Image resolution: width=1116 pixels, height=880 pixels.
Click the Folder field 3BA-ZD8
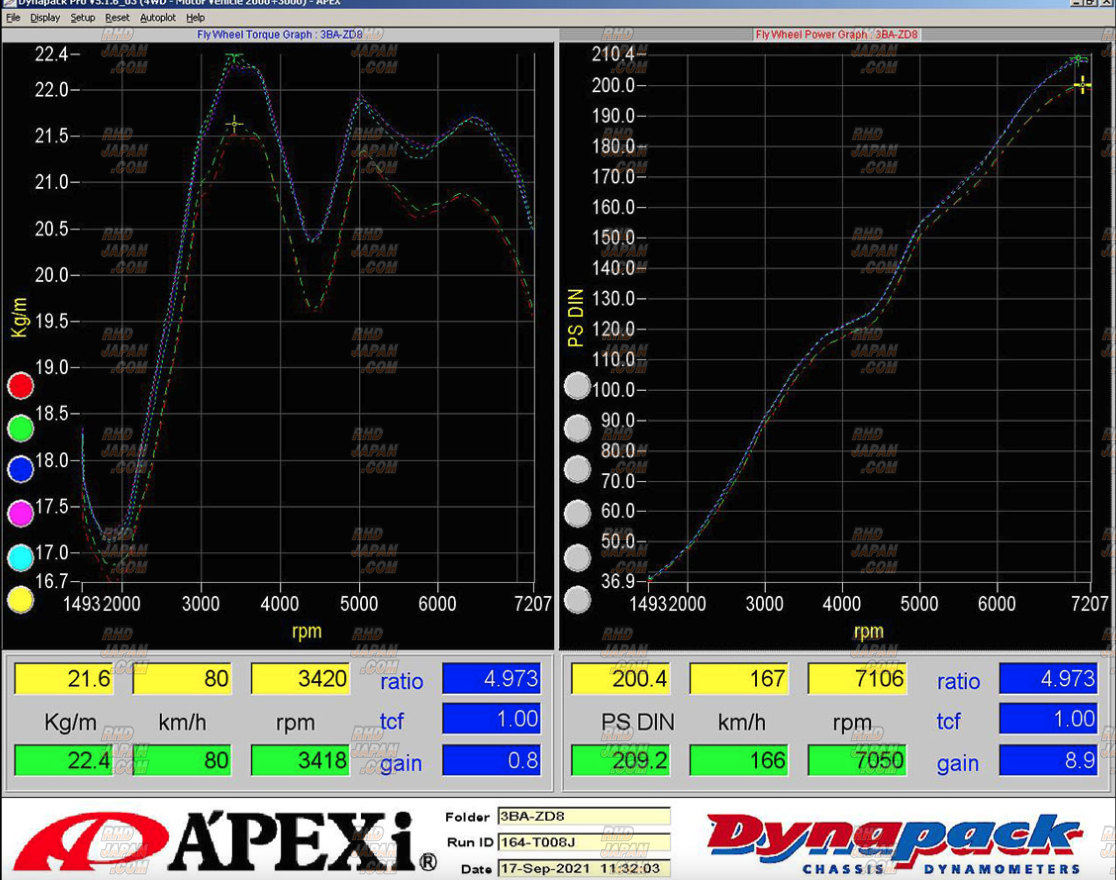click(x=584, y=816)
